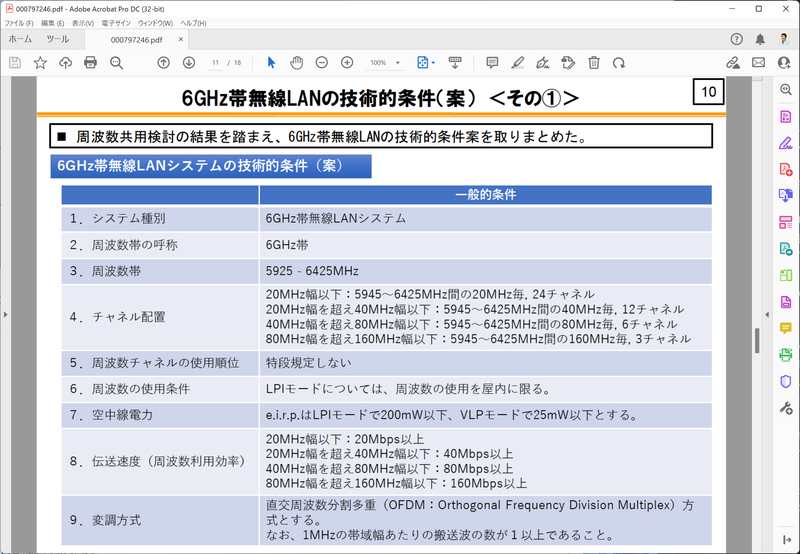Send file by email envelope icon
Screen dimensions: 800x554
pos(758,63)
